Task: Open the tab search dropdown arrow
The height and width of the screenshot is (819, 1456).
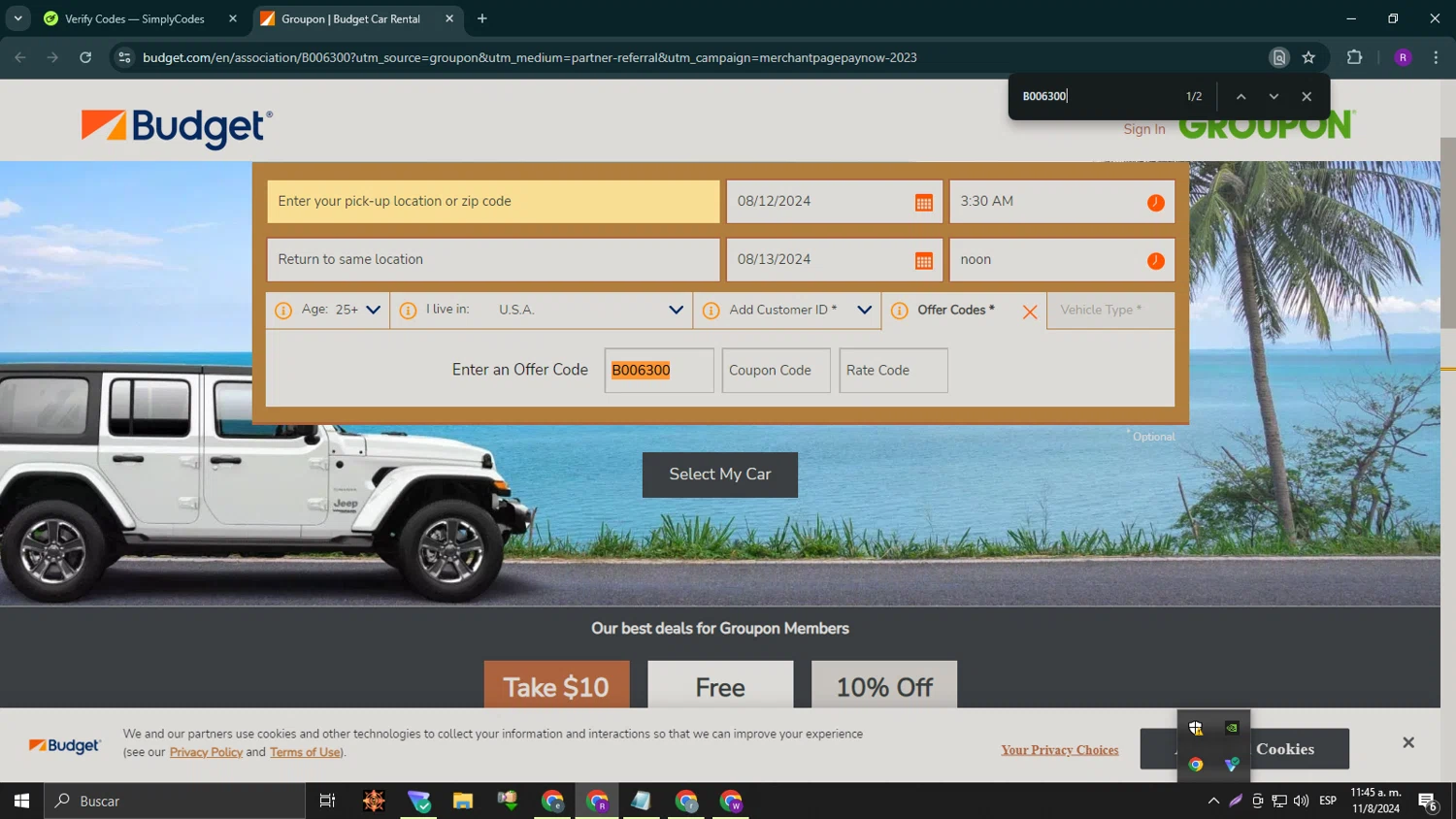Action: pyautogui.click(x=17, y=18)
